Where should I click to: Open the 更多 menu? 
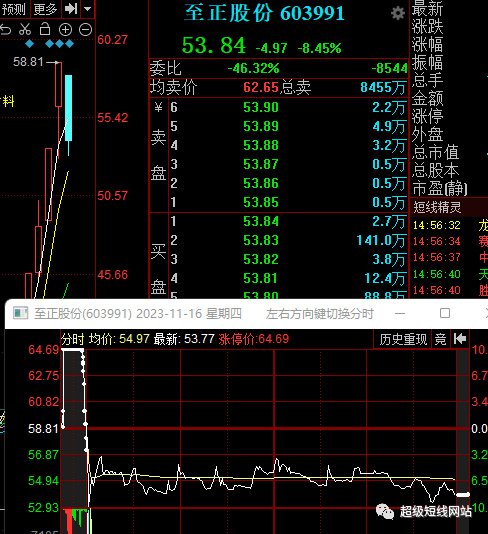tap(45, 9)
